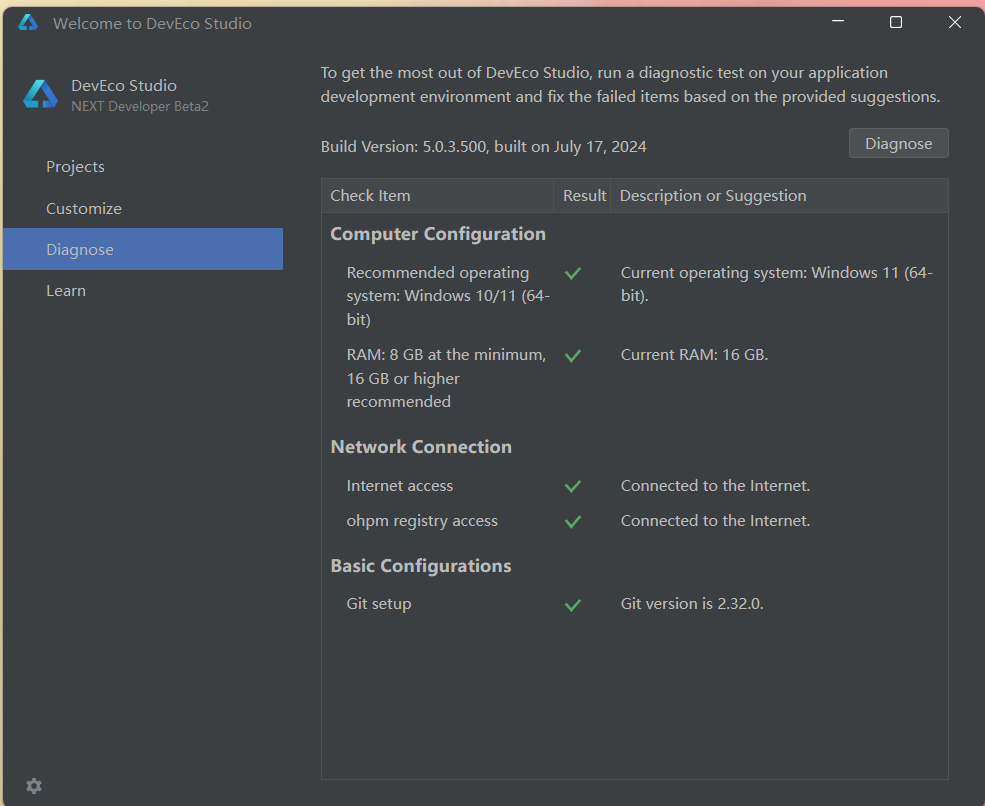Click the DevEco Studio logo in sidebar
This screenshot has width=985, height=806.
(x=41, y=94)
